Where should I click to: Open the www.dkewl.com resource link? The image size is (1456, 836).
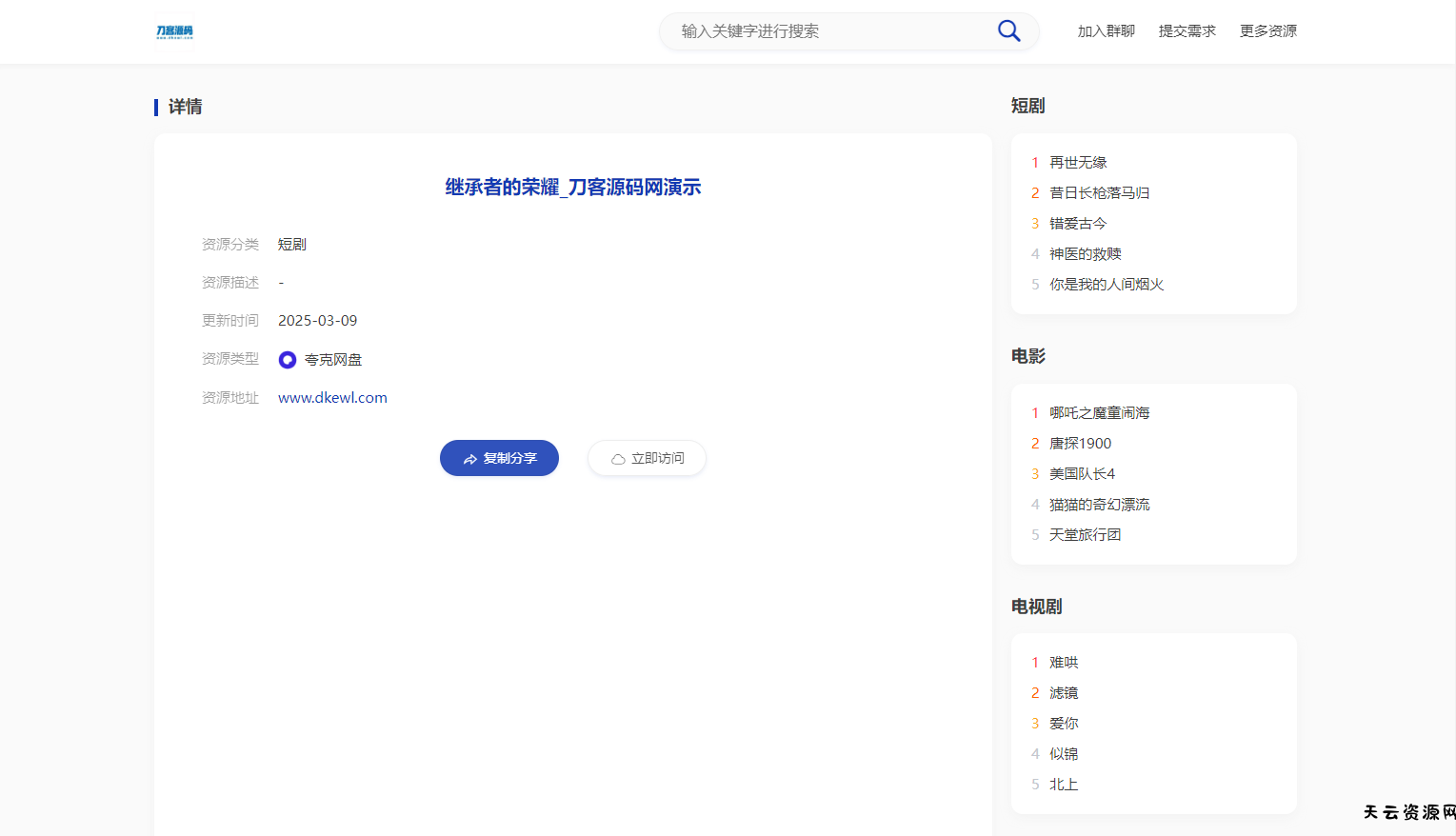coord(332,398)
